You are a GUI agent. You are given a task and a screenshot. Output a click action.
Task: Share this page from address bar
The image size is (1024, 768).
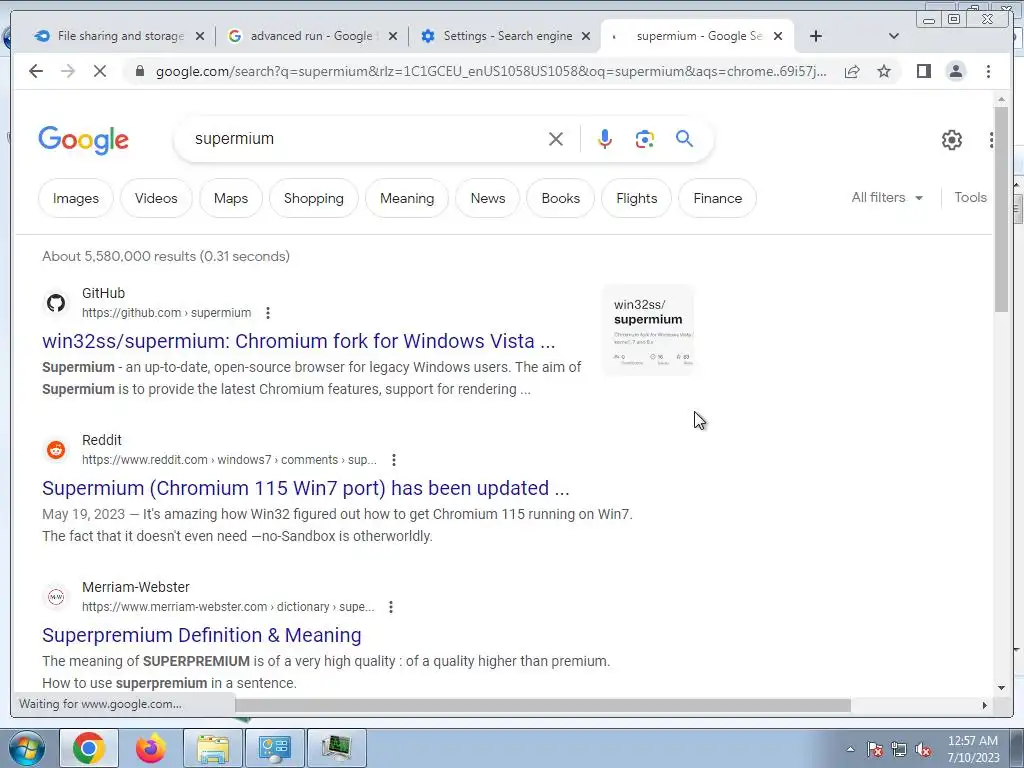click(x=852, y=71)
